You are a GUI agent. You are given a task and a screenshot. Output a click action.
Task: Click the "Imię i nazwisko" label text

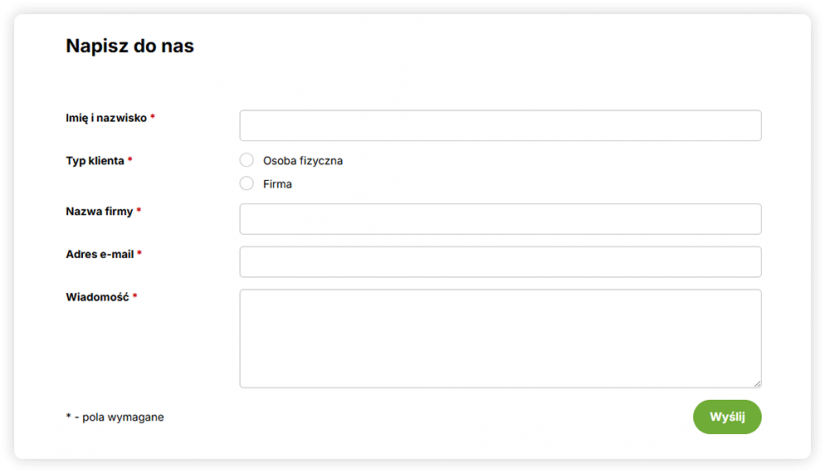point(106,118)
